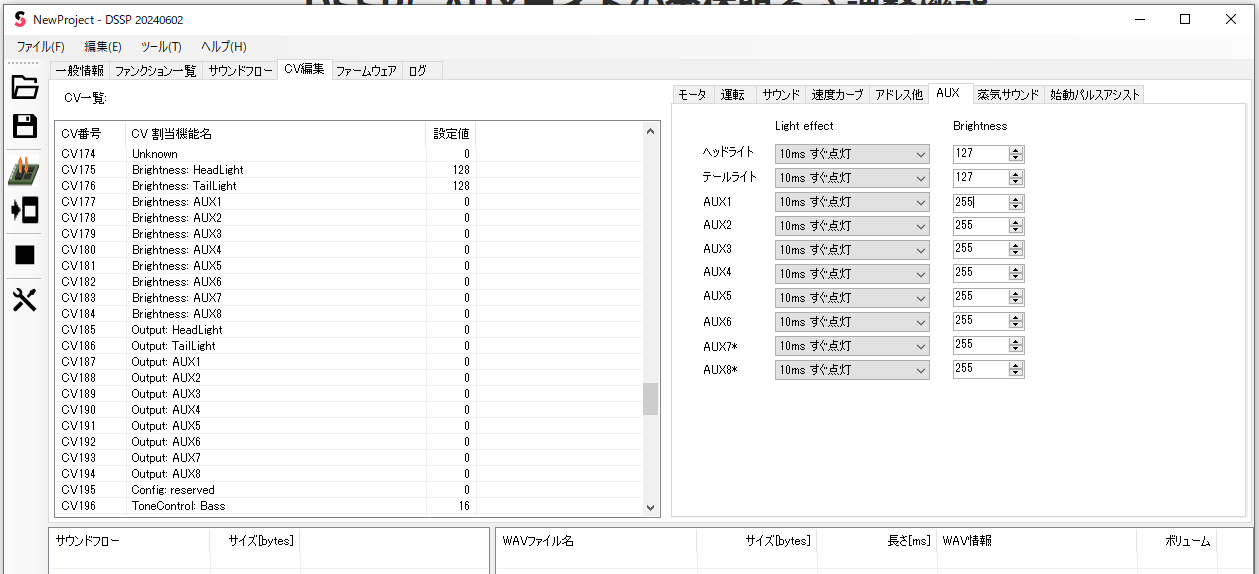
Task: Open the ヘッドライト light effect dropdown
Action: point(851,154)
